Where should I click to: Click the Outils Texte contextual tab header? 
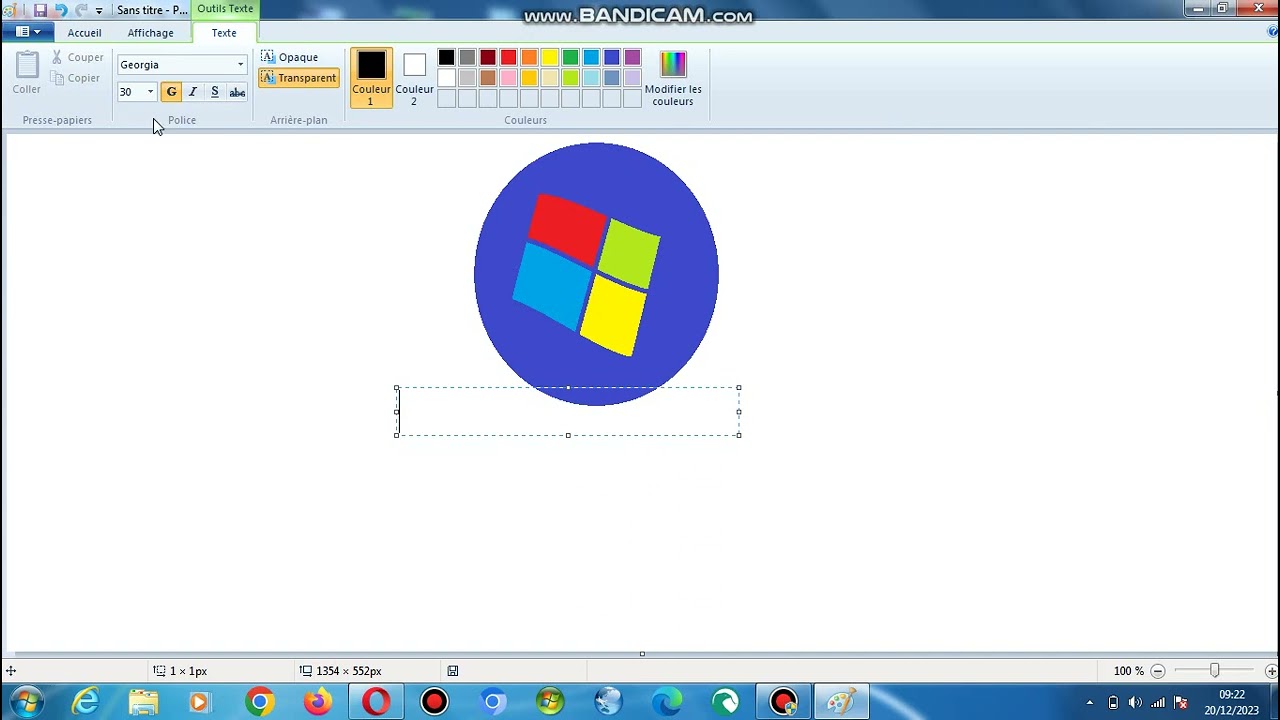(225, 9)
